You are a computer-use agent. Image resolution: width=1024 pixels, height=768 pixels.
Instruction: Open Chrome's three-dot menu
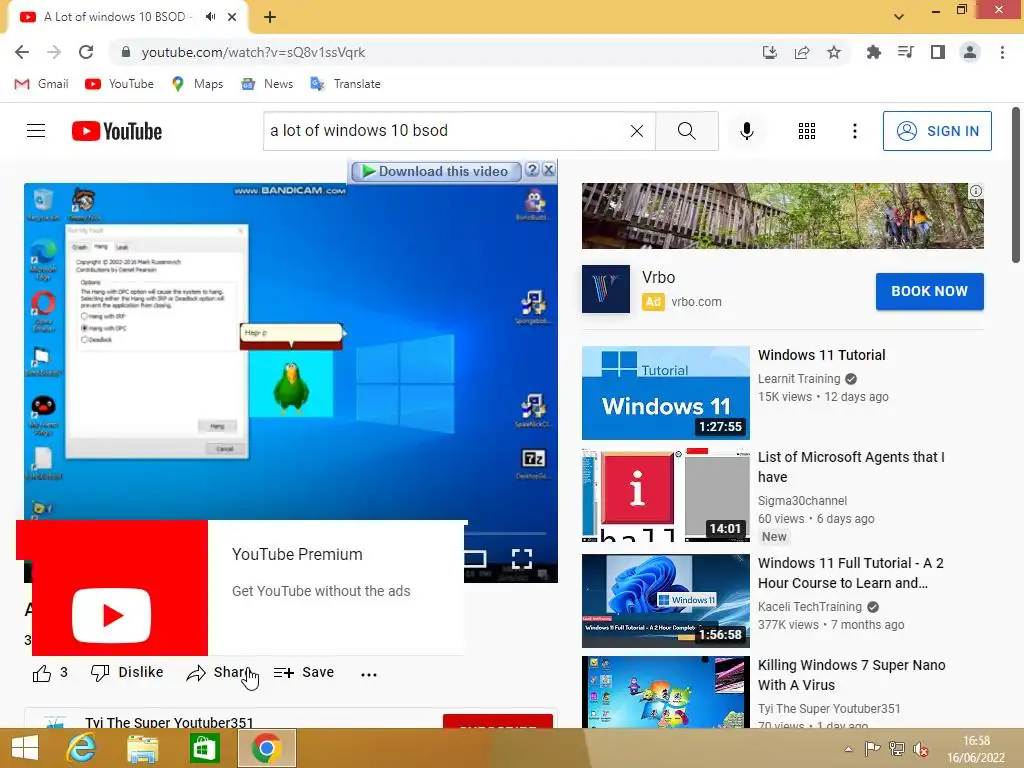1002,52
